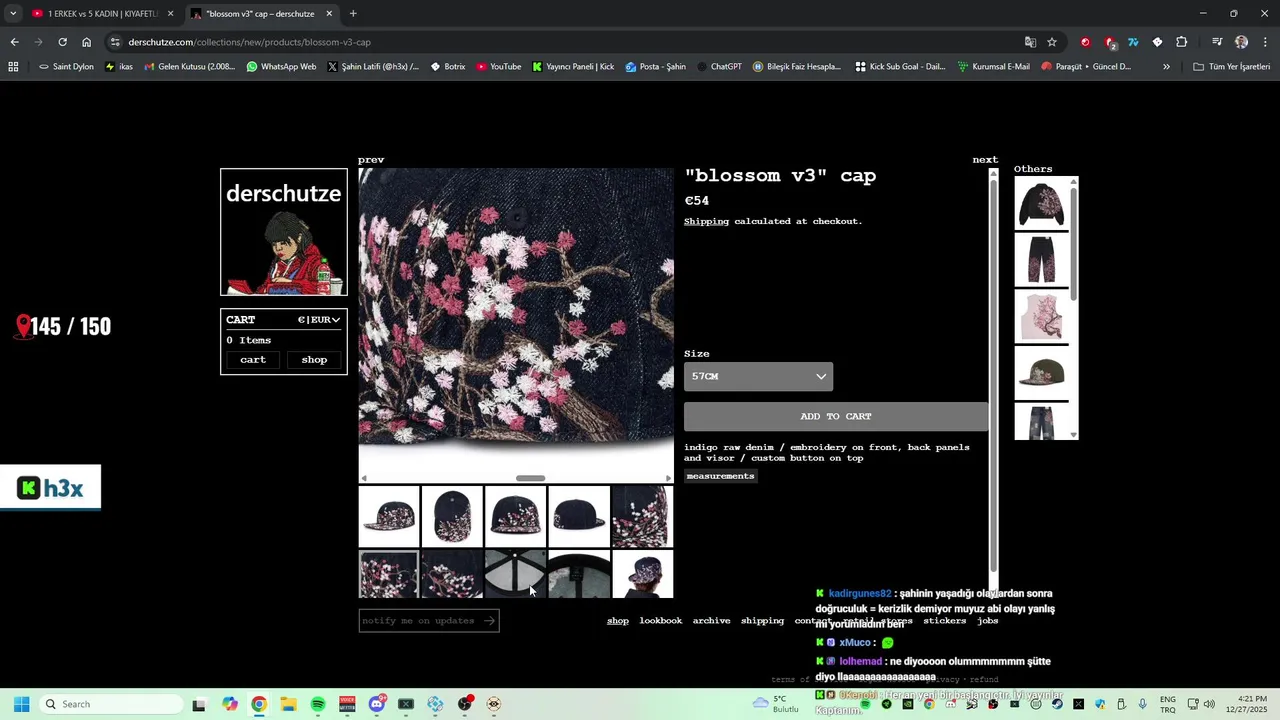Submit the notify email arrow button

click(x=489, y=621)
